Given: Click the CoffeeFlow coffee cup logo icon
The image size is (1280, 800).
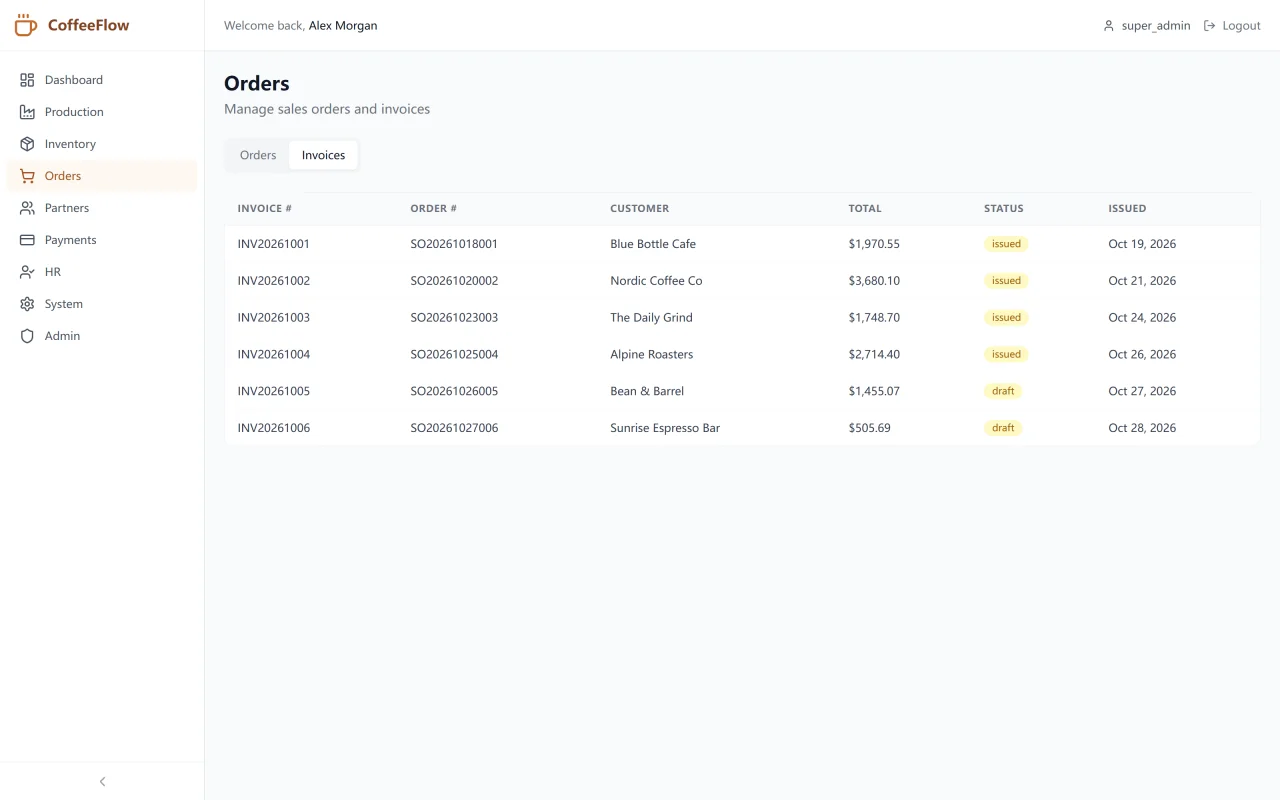Looking at the screenshot, I should [25, 25].
